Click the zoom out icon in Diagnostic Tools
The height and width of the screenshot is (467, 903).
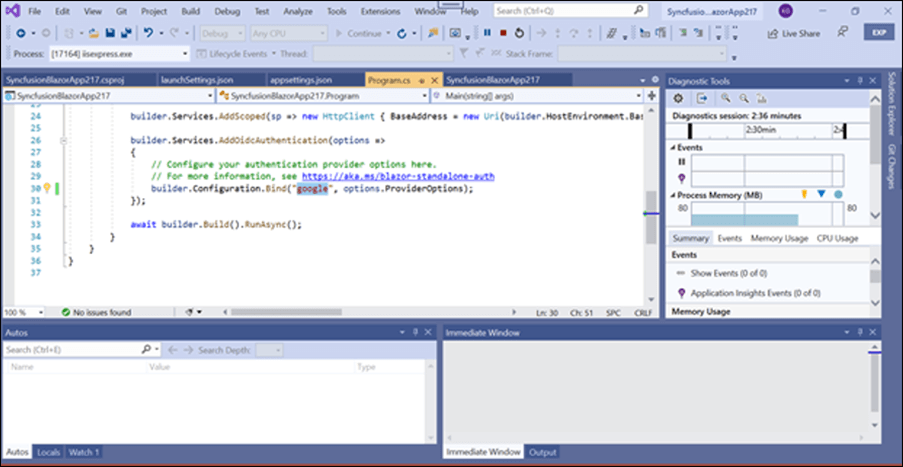coord(746,98)
